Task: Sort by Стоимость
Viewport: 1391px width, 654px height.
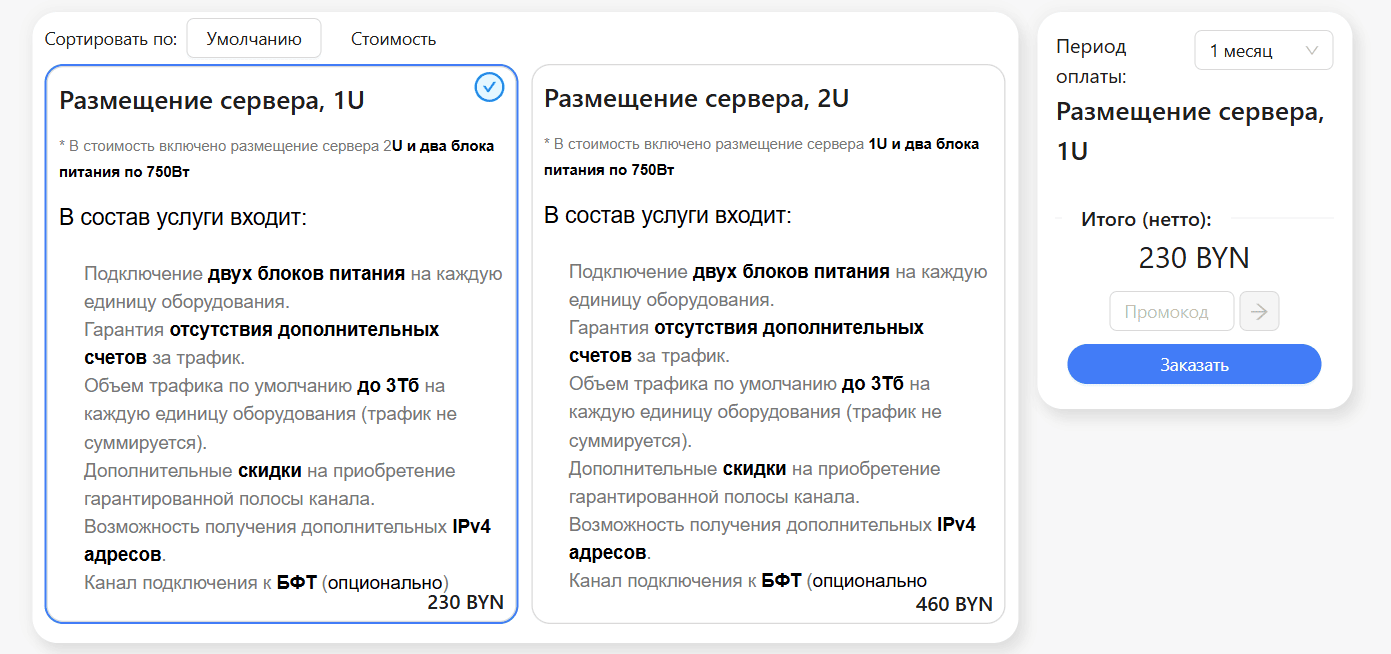Action: click(x=393, y=39)
